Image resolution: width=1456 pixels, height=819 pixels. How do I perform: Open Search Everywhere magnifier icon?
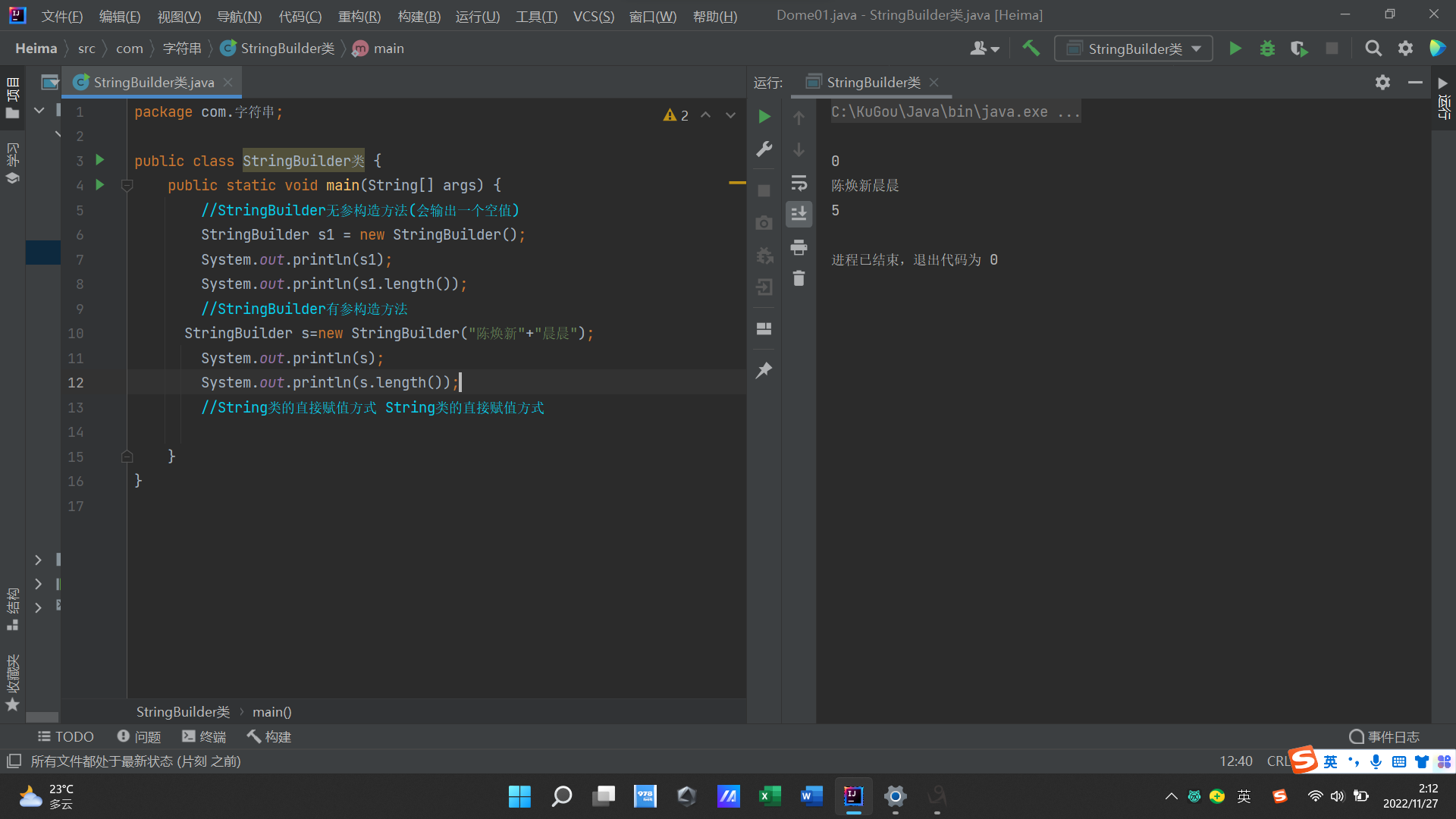pyautogui.click(x=1373, y=49)
